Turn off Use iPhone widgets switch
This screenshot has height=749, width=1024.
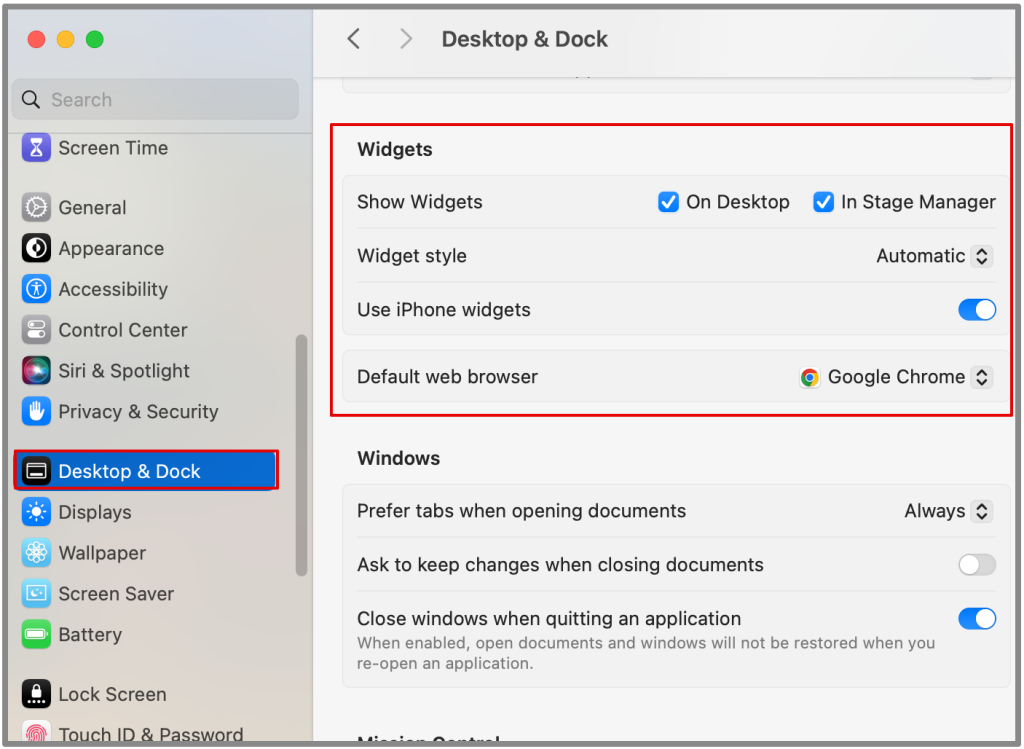coord(976,310)
